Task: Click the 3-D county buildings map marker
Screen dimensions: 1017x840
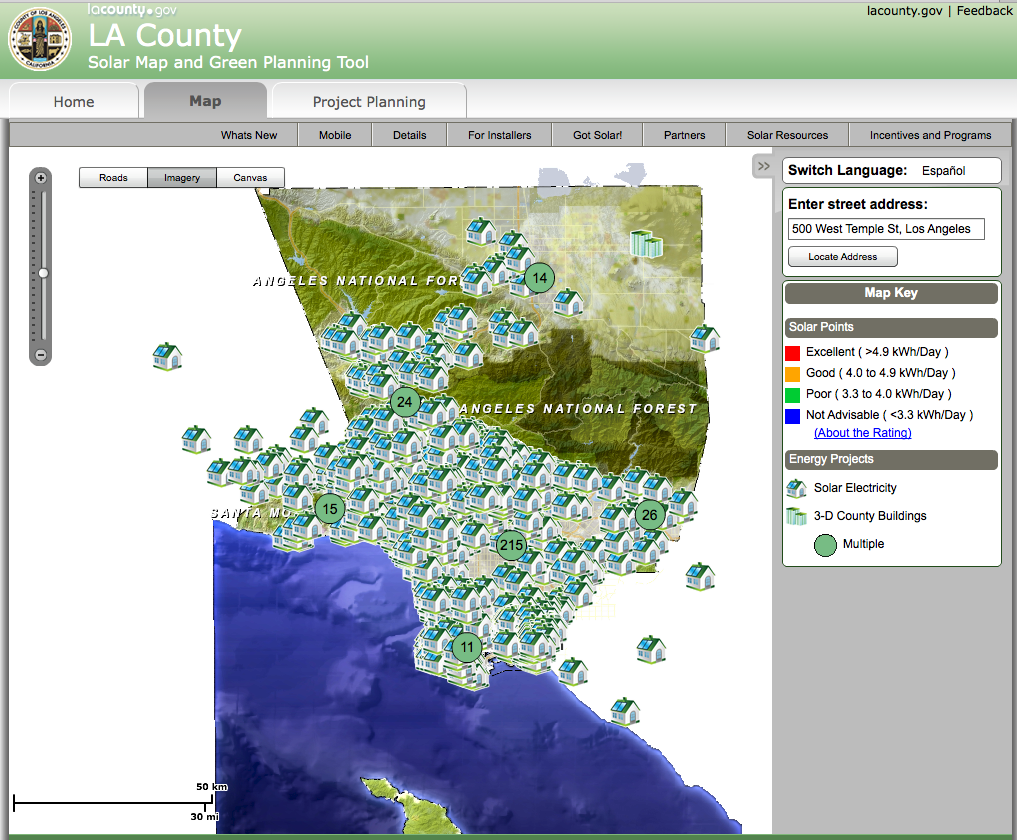Action: [646, 243]
